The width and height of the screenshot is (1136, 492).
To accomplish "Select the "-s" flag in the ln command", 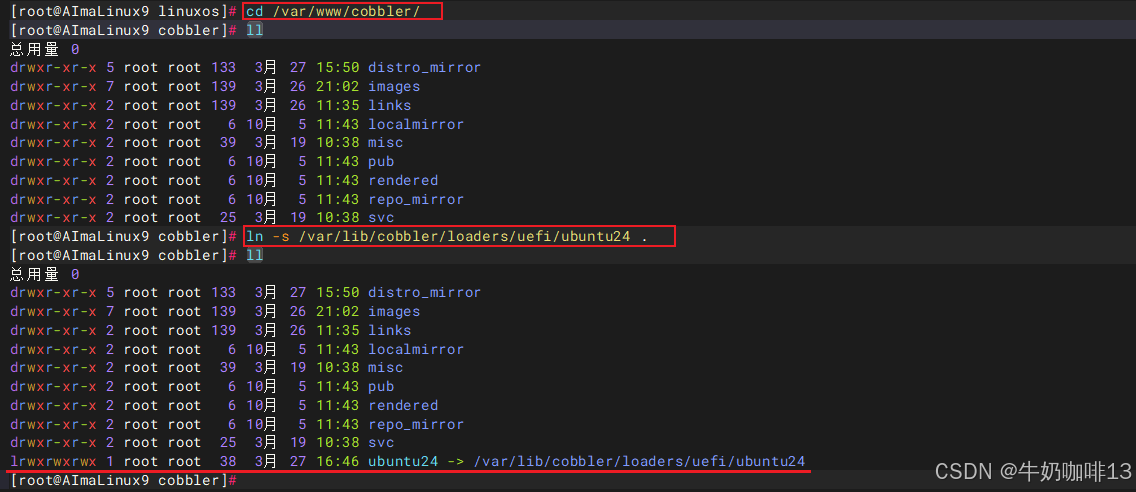I will (x=280, y=236).
